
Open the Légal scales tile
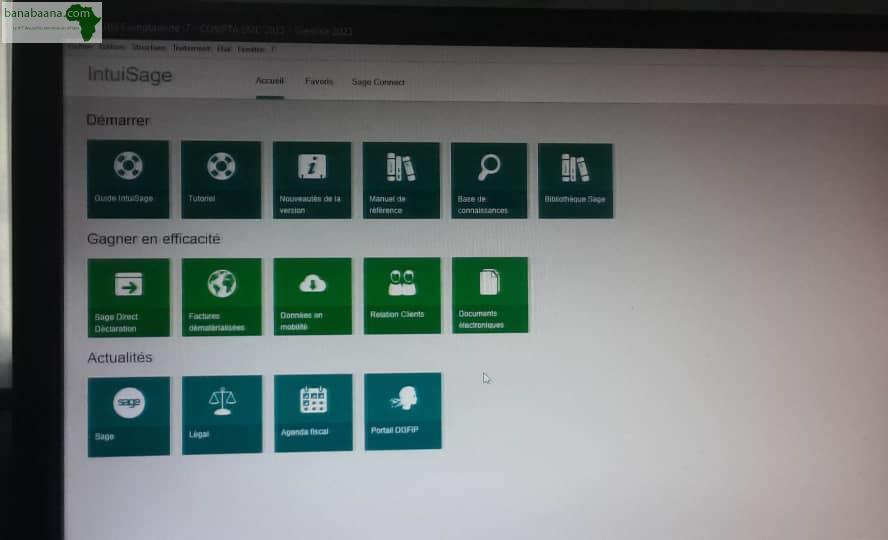click(x=222, y=414)
